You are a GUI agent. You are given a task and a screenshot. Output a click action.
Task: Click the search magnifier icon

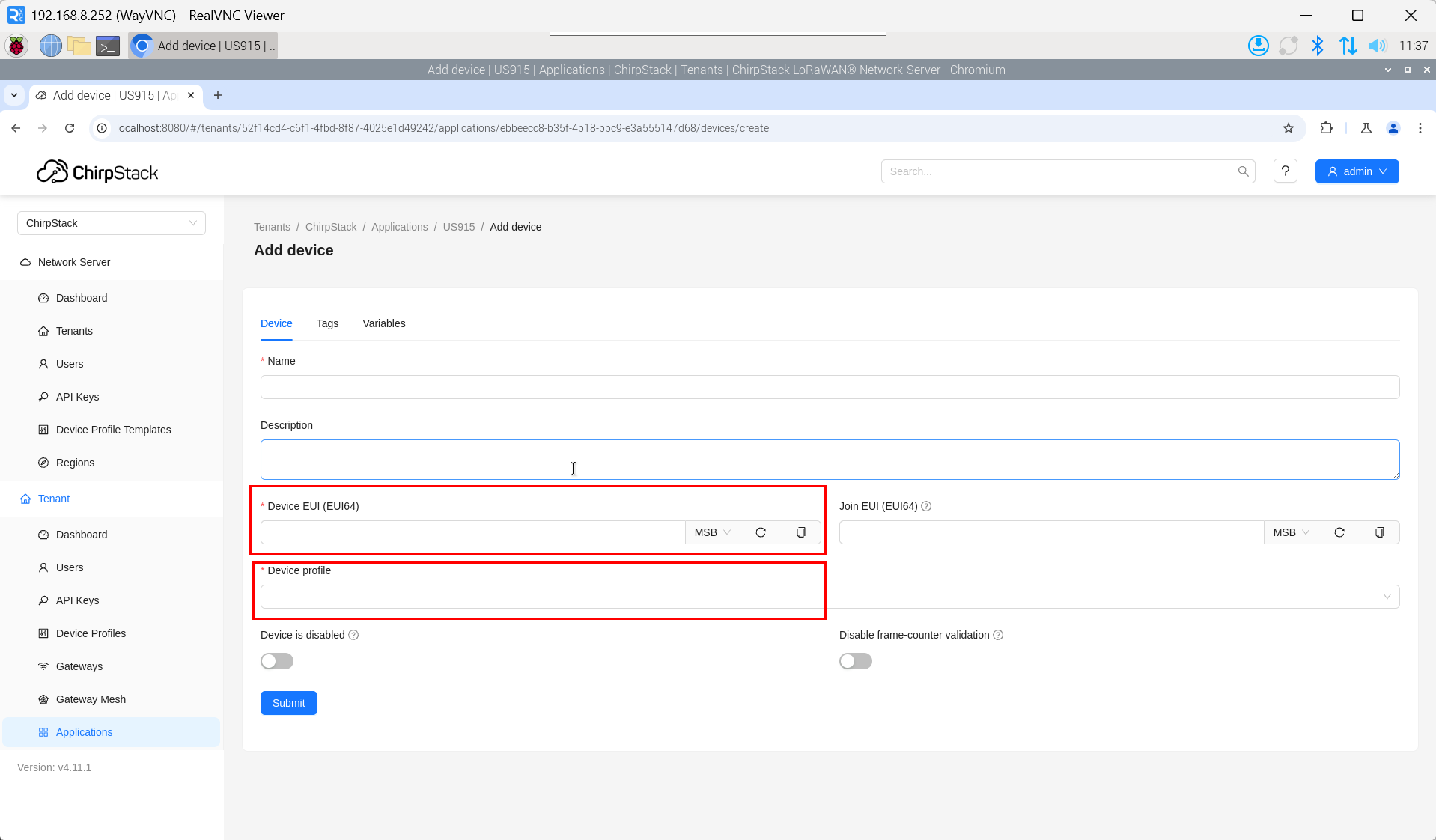(x=1244, y=171)
